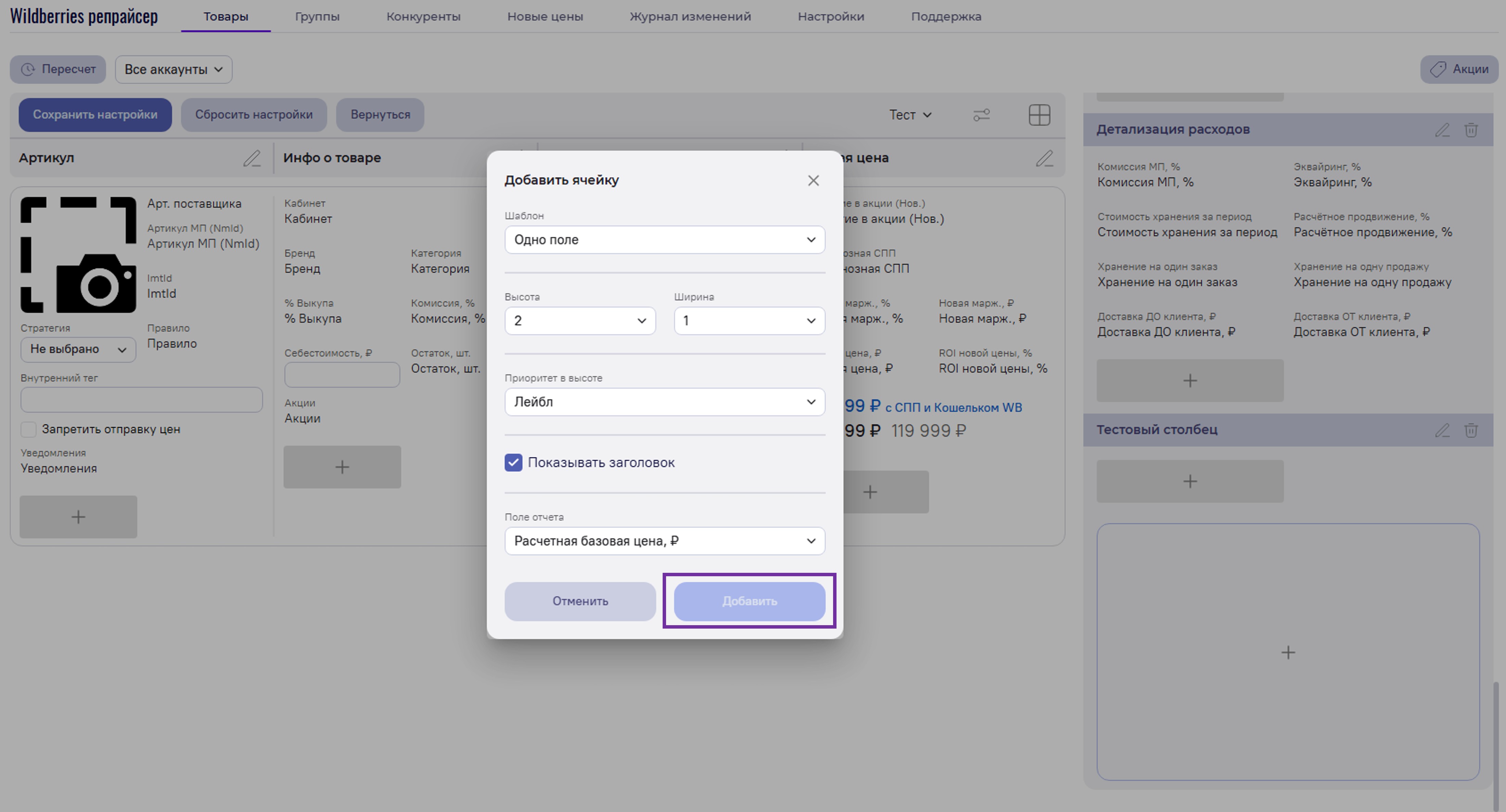The height and width of the screenshot is (812, 1506).
Task: Edit Тестовый столбец with pencil icon
Action: point(1442,430)
